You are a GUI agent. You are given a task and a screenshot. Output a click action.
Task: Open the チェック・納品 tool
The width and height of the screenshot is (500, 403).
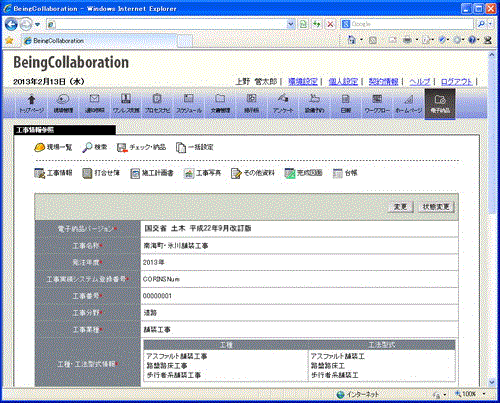coord(141,147)
